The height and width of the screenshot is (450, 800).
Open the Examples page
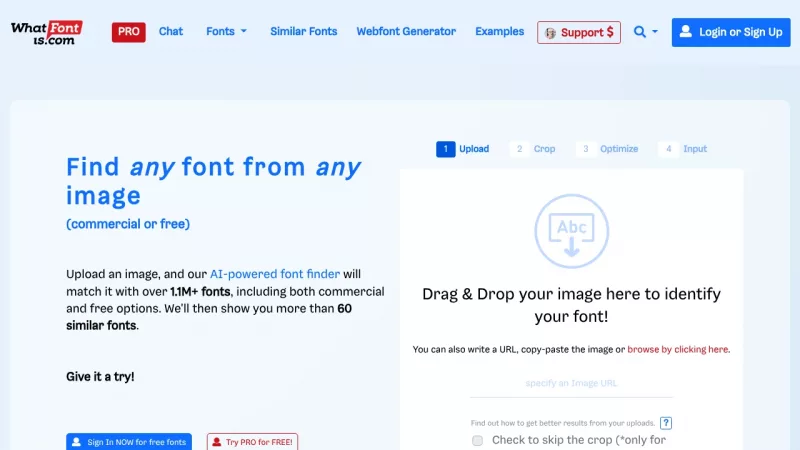tap(499, 32)
